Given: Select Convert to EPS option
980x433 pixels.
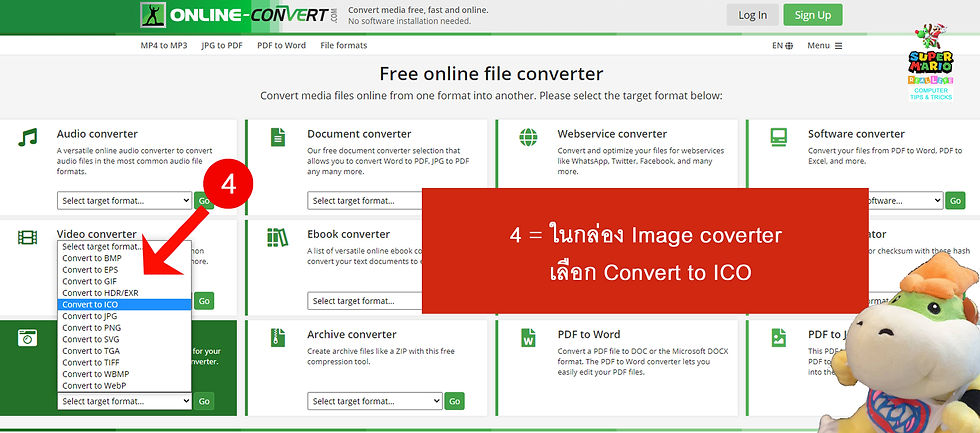Looking at the screenshot, I should point(124,269).
